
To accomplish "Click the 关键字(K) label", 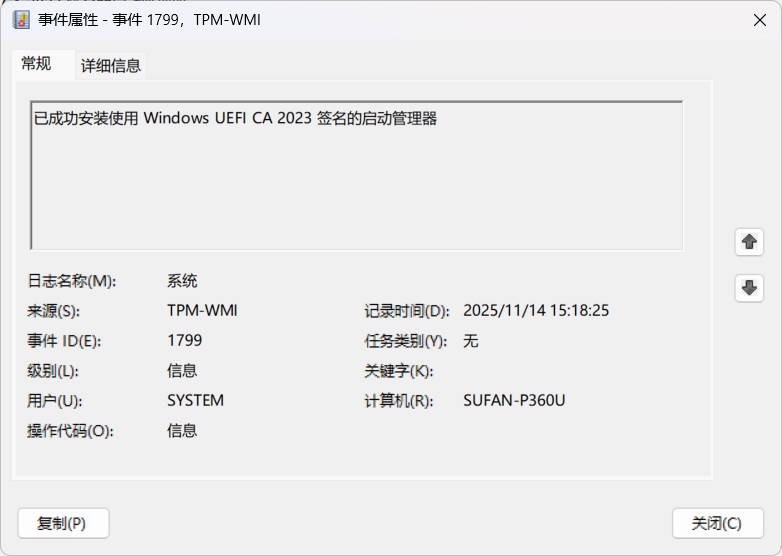I will pos(398,371).
